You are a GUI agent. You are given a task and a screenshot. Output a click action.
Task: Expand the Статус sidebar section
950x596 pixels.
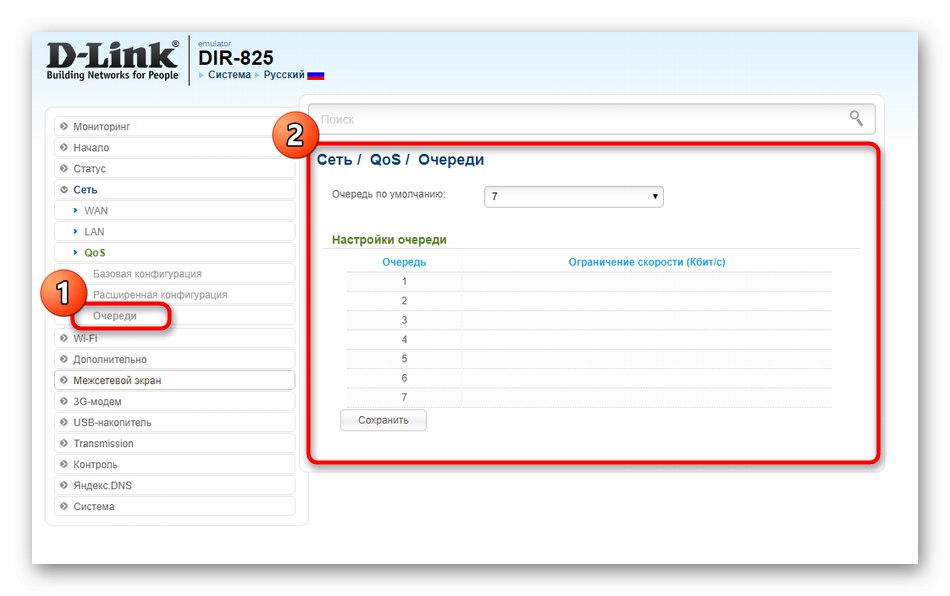point(174,168)
